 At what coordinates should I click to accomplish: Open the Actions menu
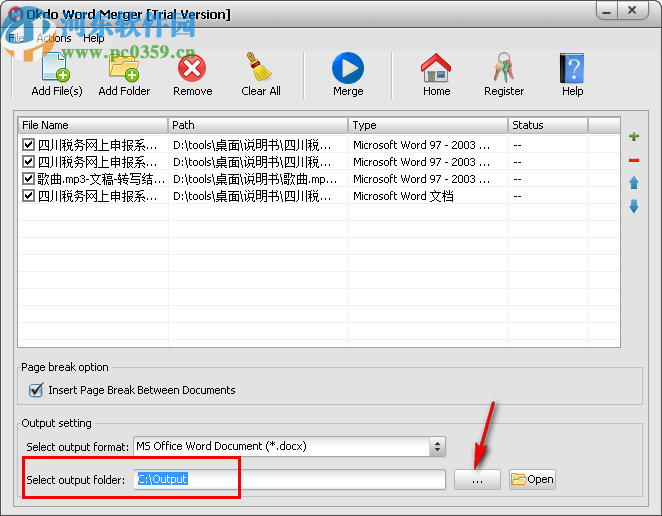54,38
